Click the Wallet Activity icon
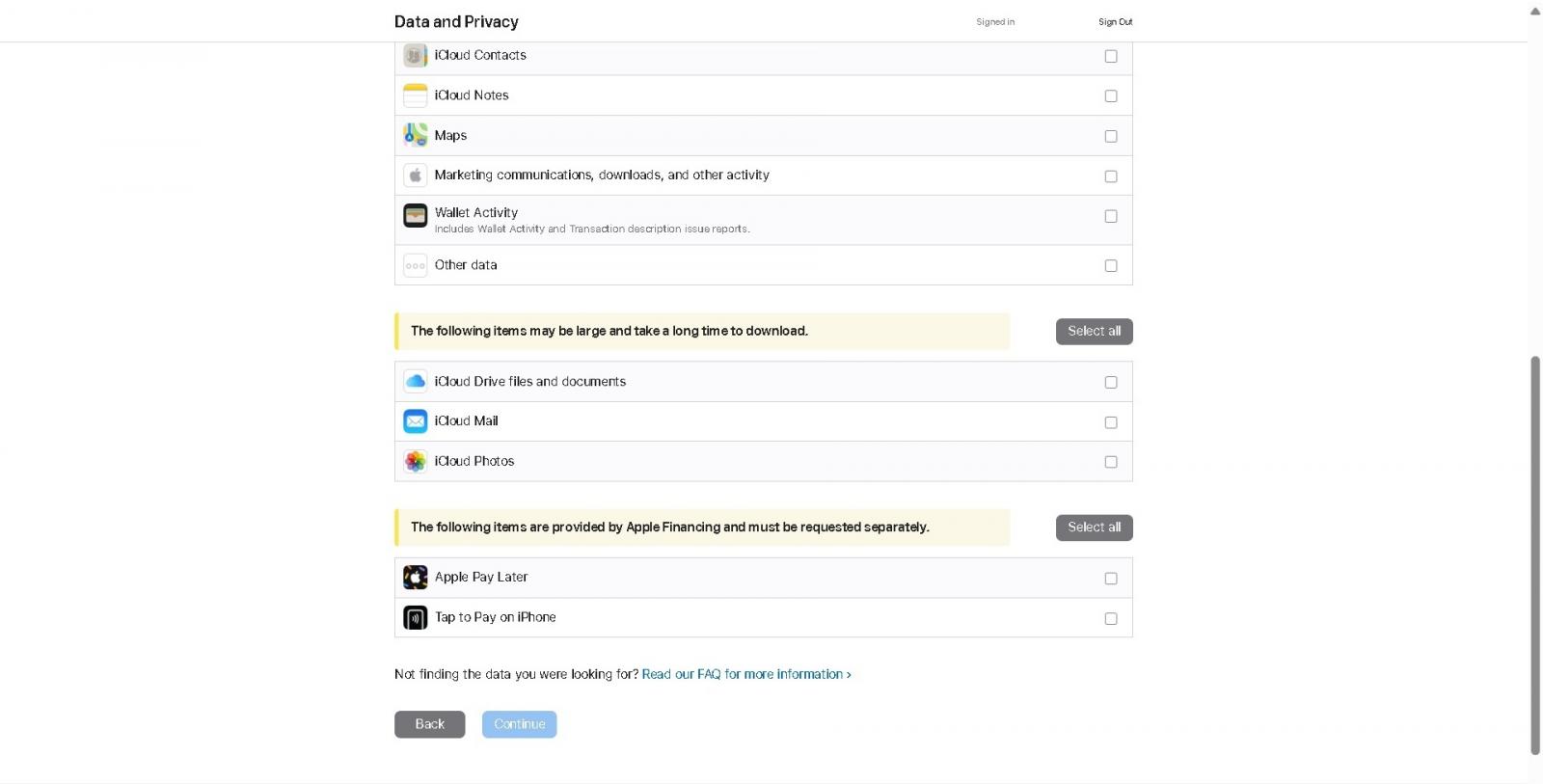 click(415, 215)
